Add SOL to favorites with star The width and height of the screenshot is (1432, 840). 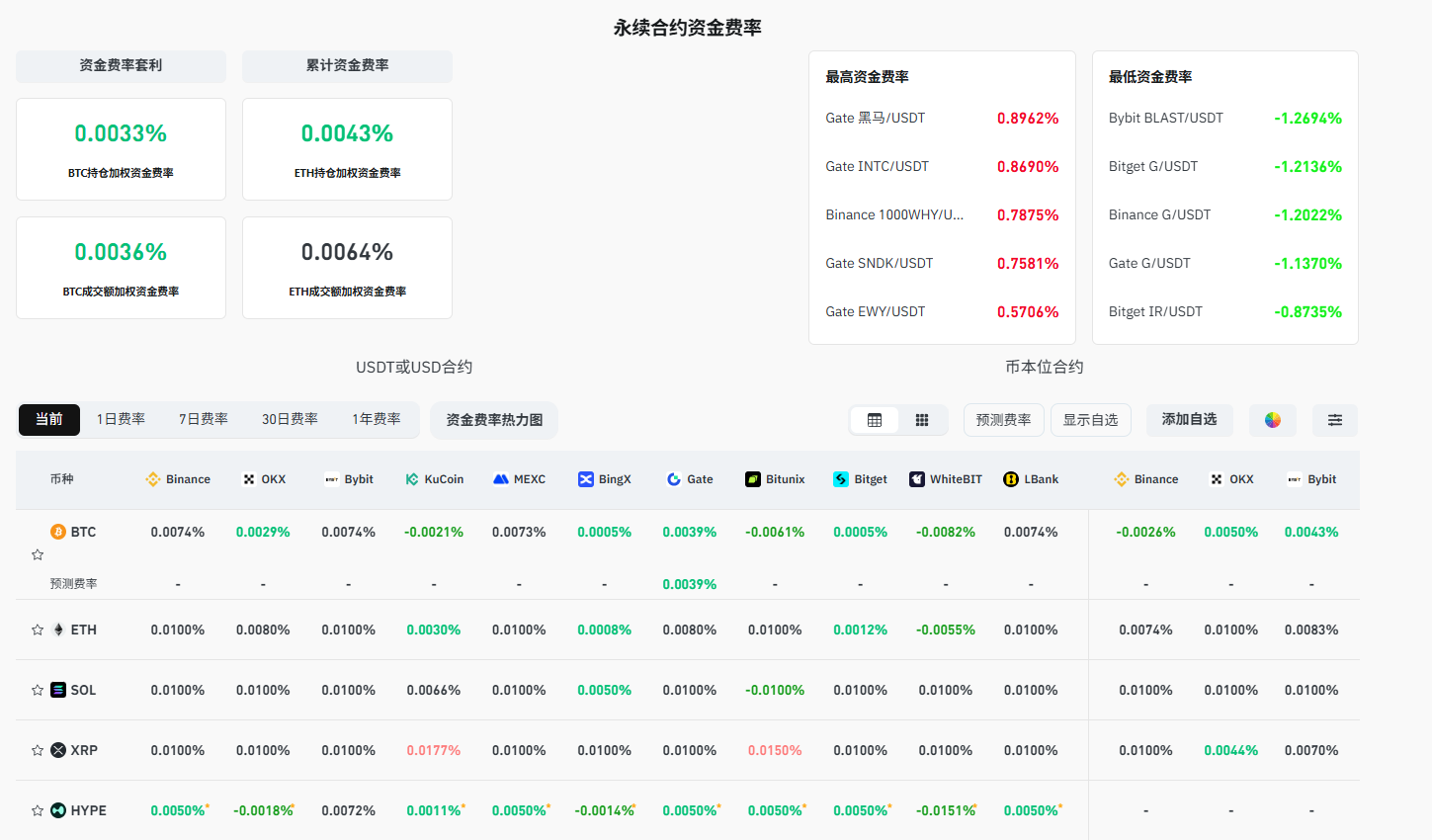point(38,690)
